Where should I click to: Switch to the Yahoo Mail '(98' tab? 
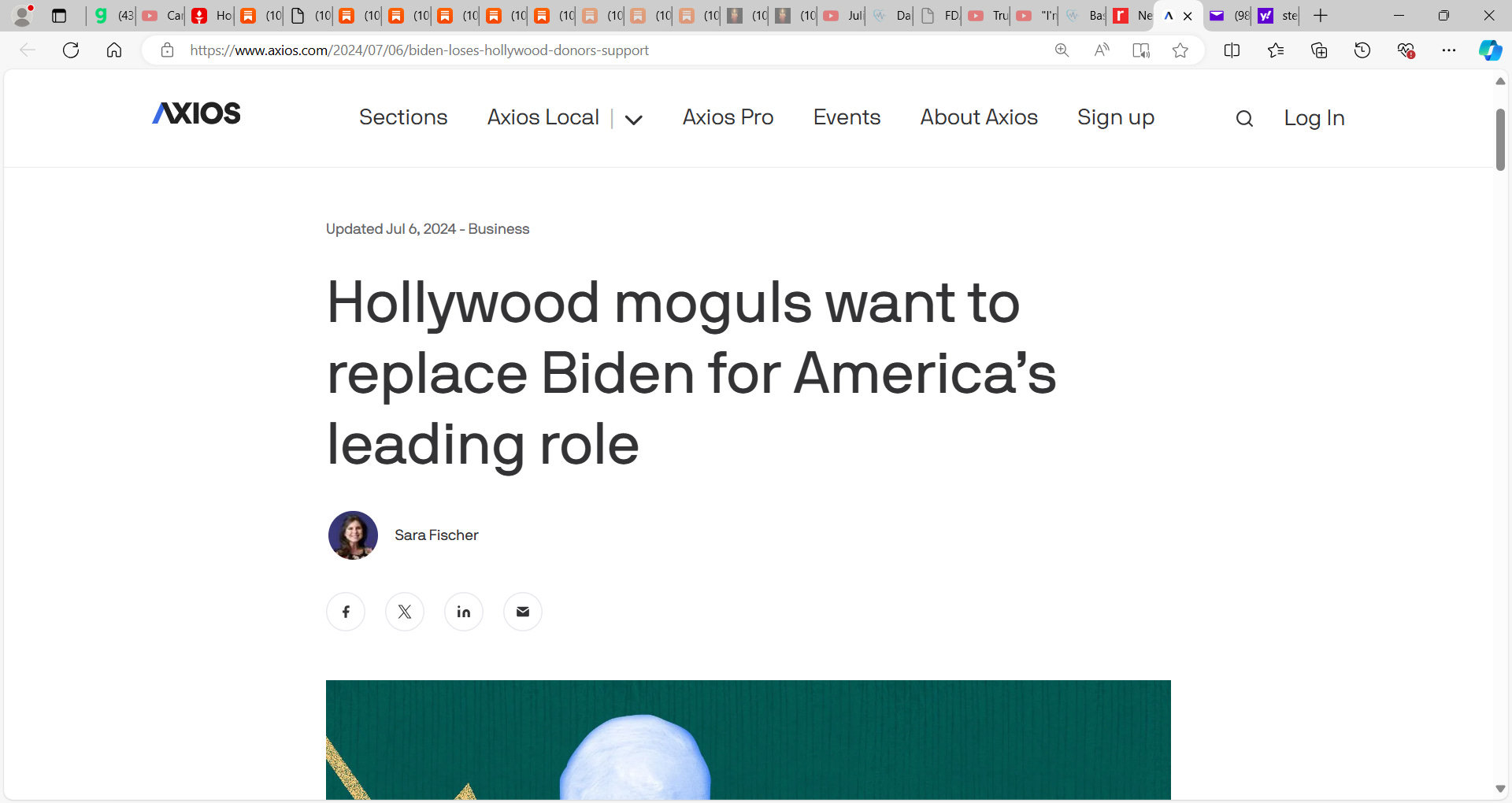1228,16
